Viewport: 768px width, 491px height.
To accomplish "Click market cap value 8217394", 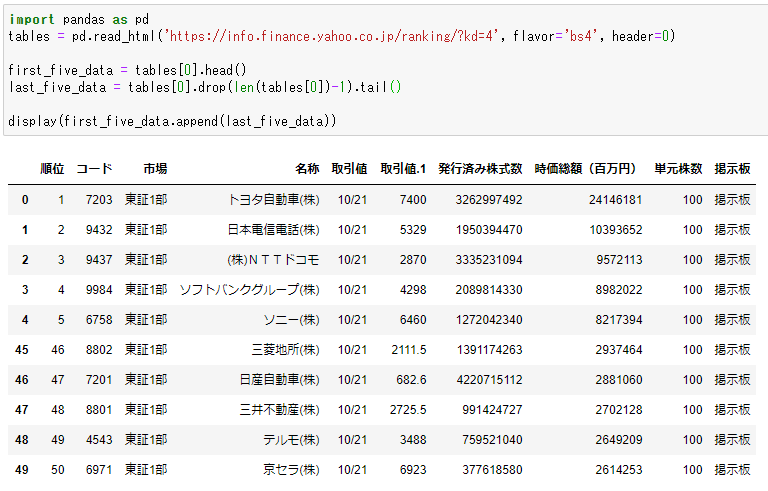I will point(619,319).
